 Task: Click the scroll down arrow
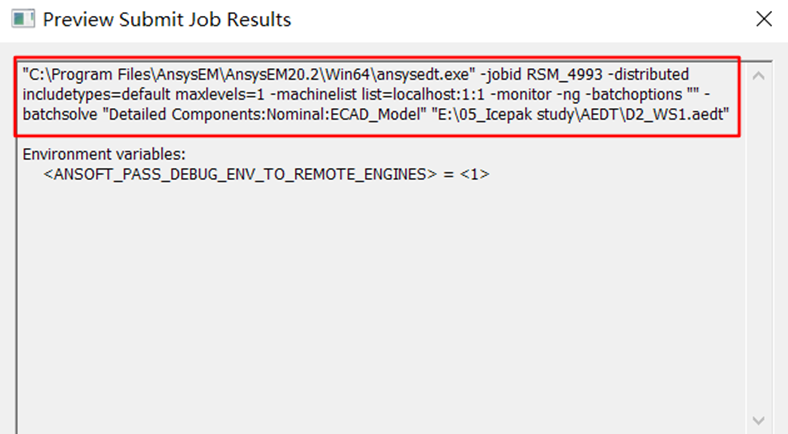pos(759,420)
